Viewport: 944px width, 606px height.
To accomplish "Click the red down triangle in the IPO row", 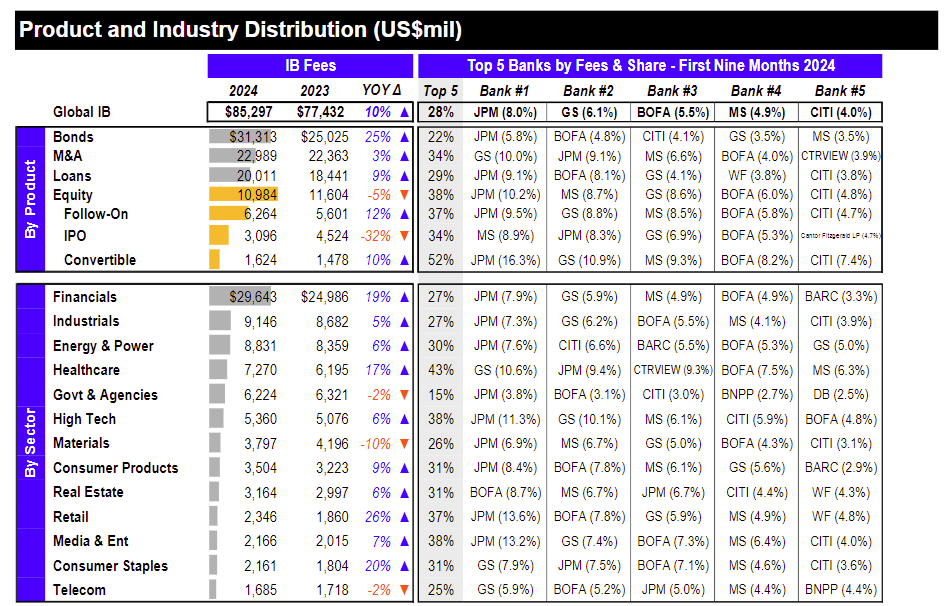I will [404, 236].
